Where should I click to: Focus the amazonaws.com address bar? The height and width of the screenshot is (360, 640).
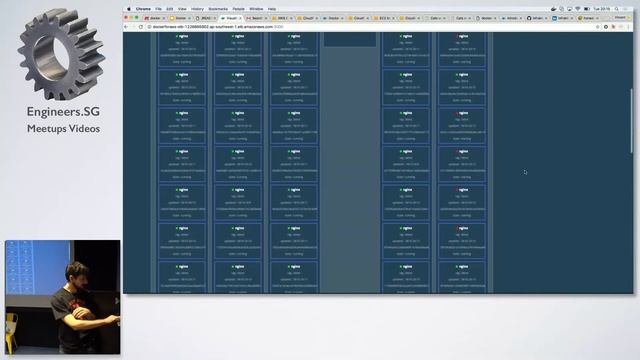[x=371, y=27]
